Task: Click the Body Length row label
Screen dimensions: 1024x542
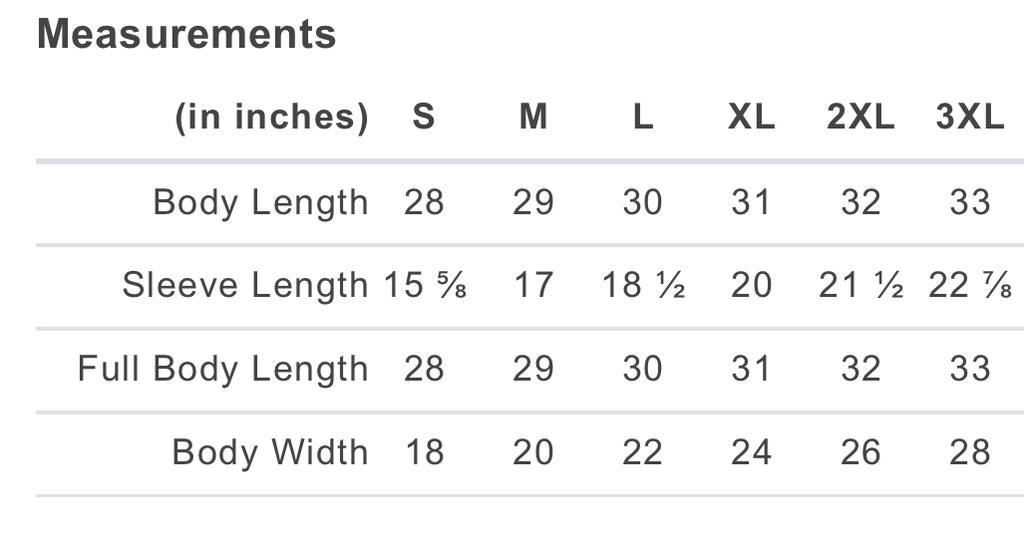Action: tap(261, 202)
